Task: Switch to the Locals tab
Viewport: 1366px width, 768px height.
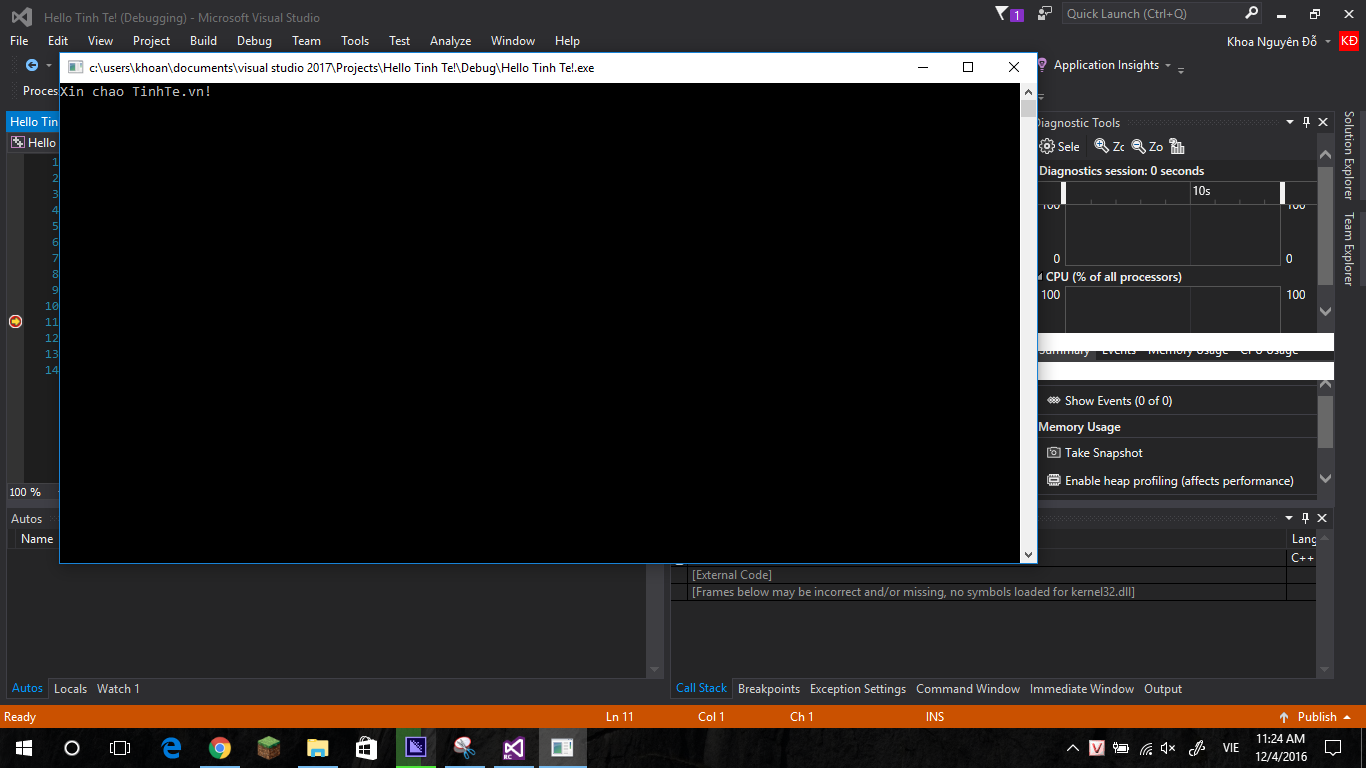Action: click(x=70, y=689)
